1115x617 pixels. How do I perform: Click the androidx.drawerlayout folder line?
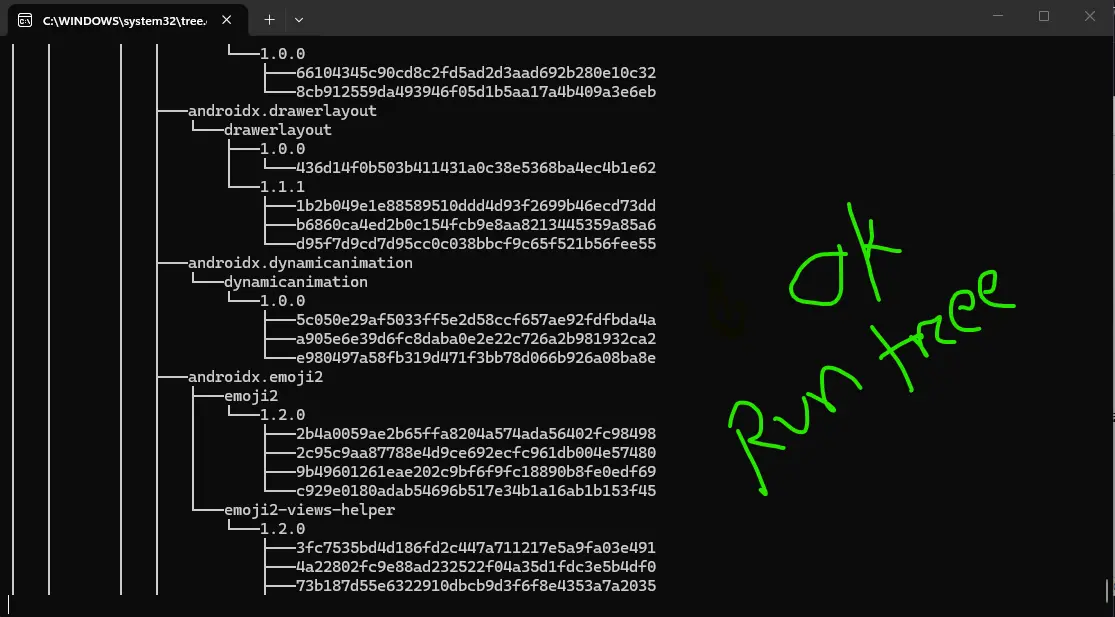(x=282, y=111)
